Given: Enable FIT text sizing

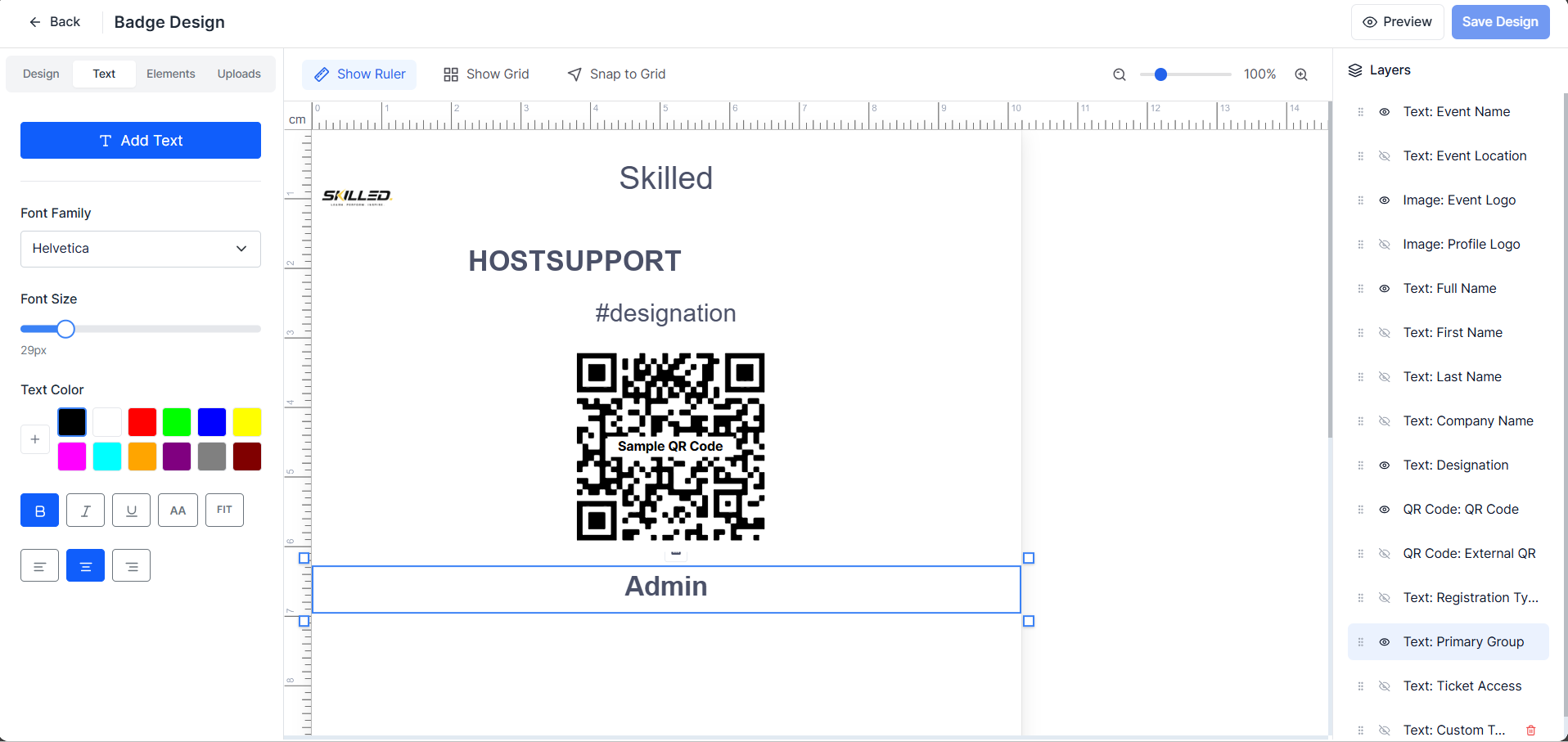Looking at the screenshot, I should coord(224,510).
